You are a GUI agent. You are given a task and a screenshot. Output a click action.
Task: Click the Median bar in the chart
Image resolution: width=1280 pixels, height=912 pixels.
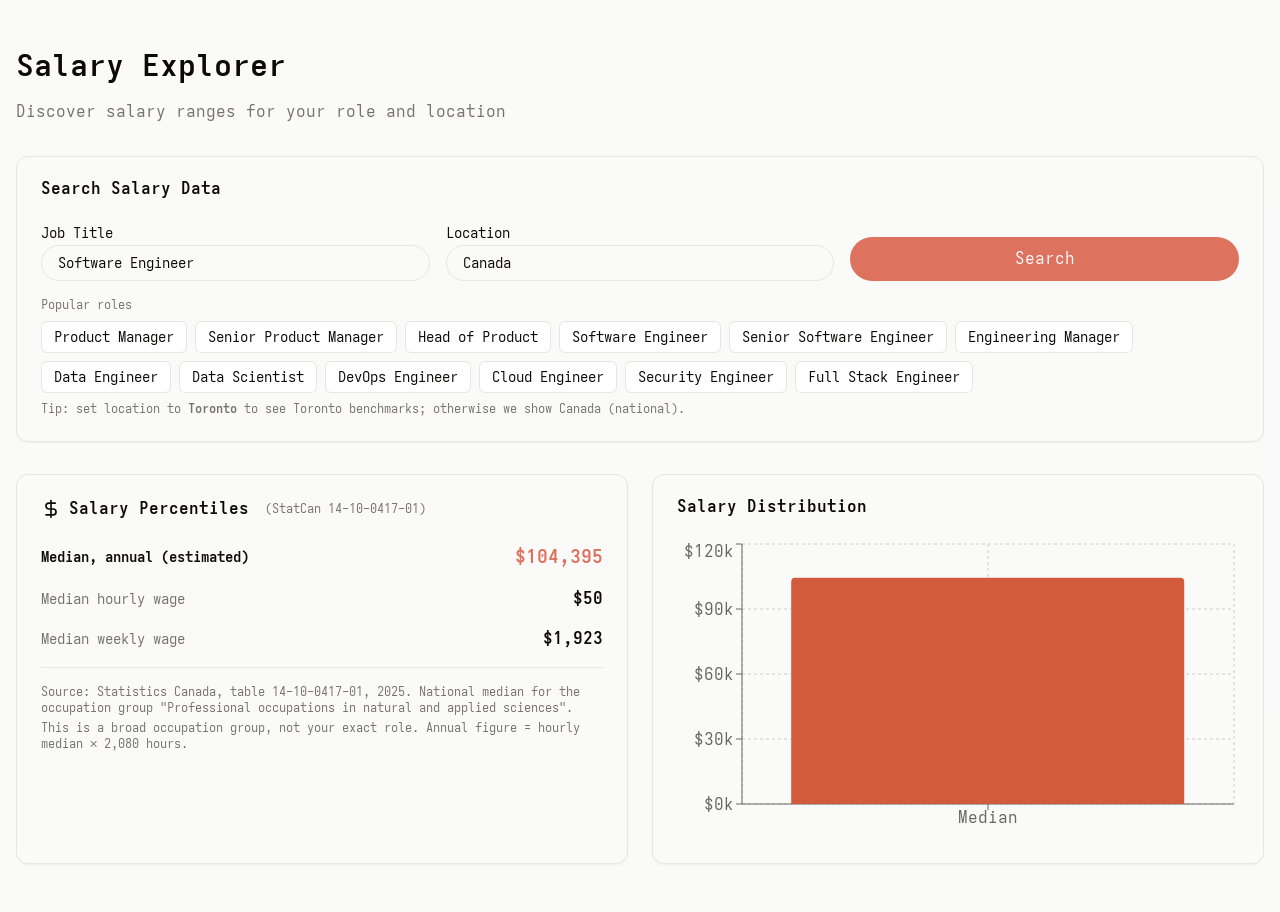point(988,691)
